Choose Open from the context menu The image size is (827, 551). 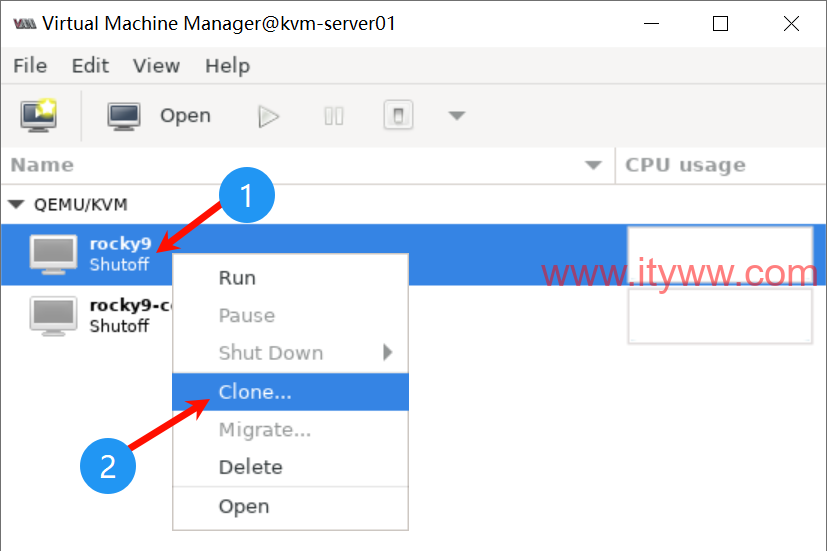pos(290,506)
